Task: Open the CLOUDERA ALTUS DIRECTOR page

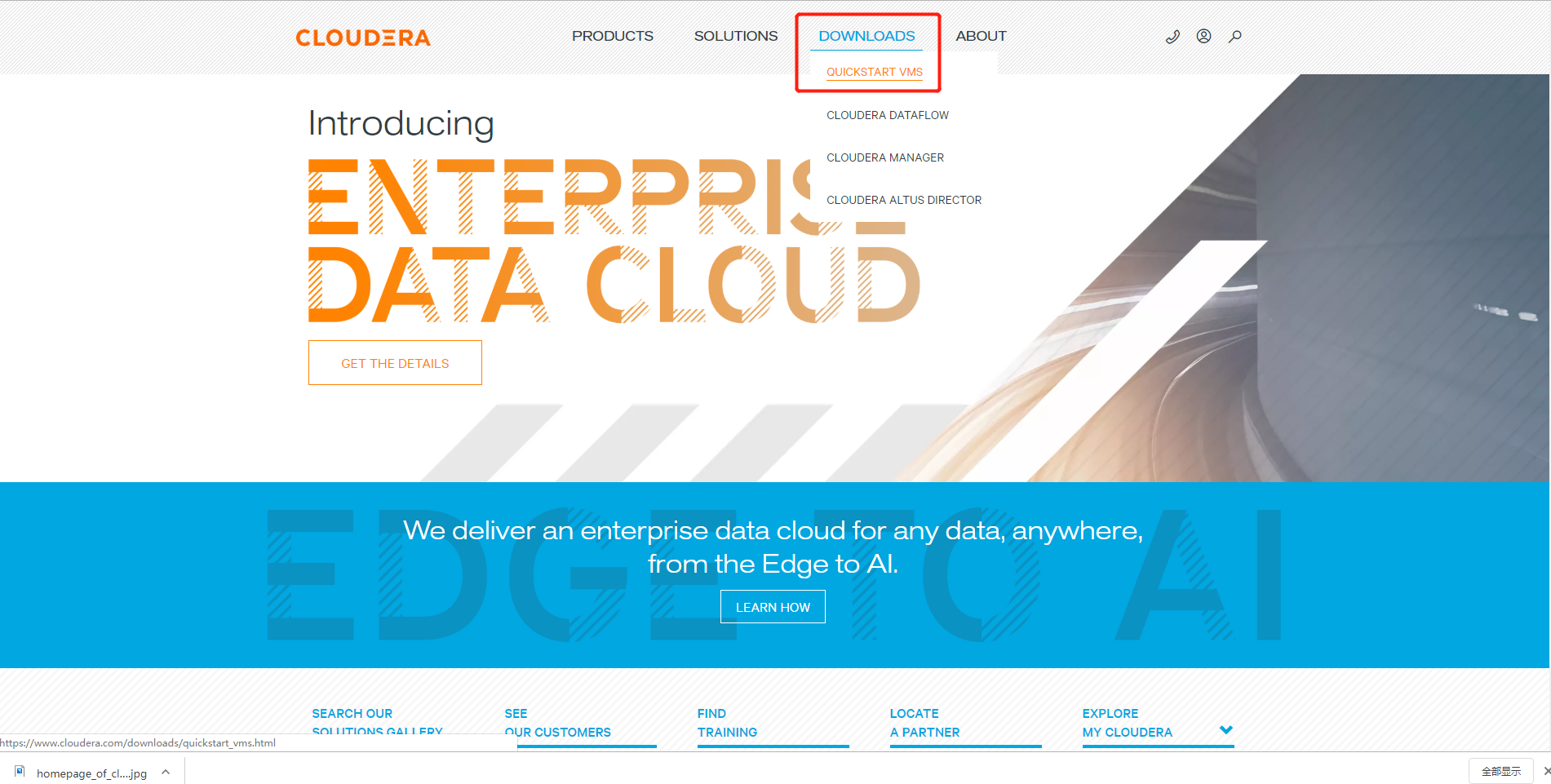Action: coord(904,200)
